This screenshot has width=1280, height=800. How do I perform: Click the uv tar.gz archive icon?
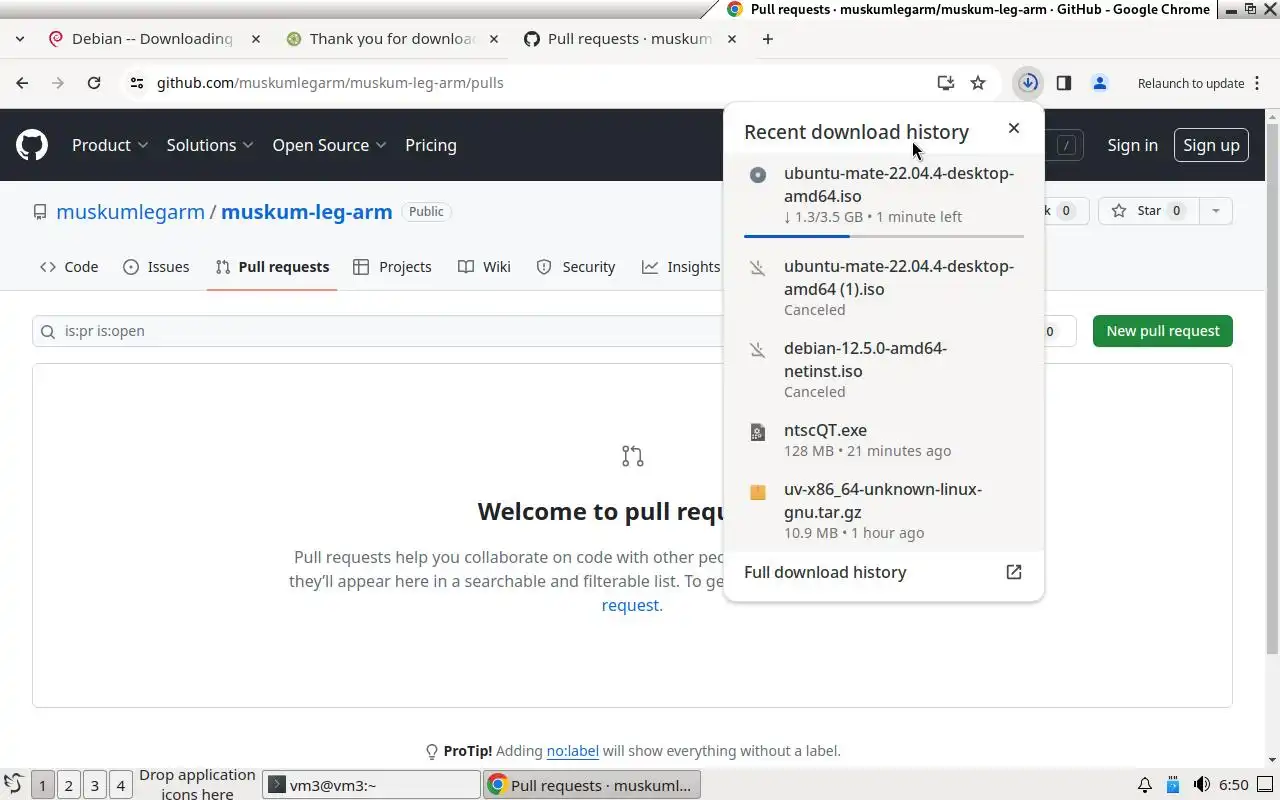point(758,491)
